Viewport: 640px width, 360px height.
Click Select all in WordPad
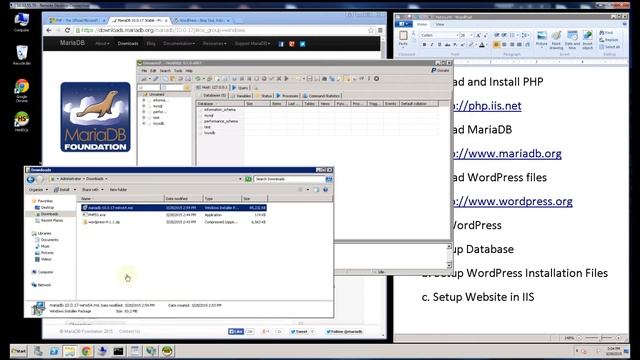tap(609, 47)
